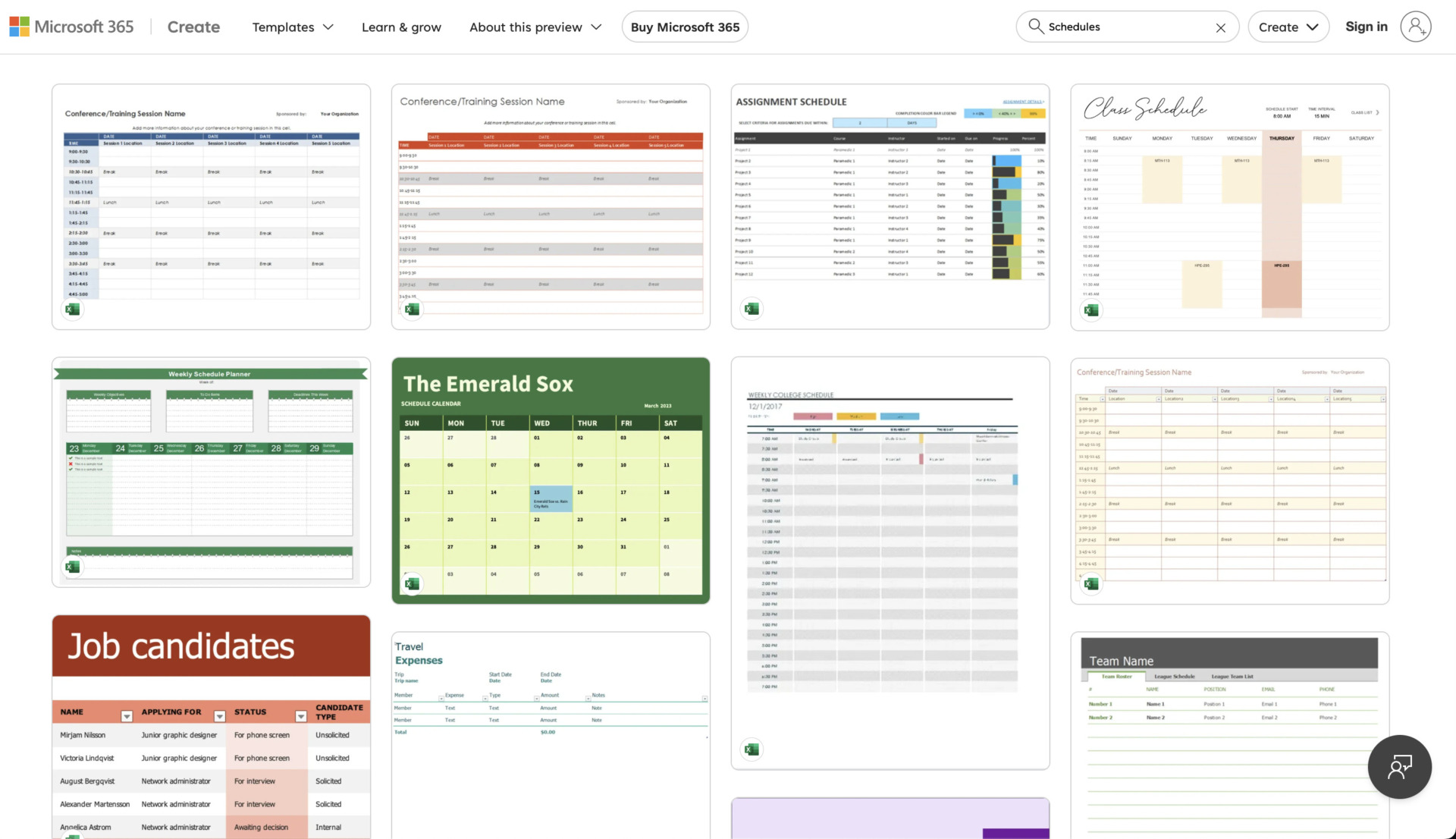Open the Class Schedule template thumbnail
This screenshot has height=839, width=1456.
(x=1229, y=207)
